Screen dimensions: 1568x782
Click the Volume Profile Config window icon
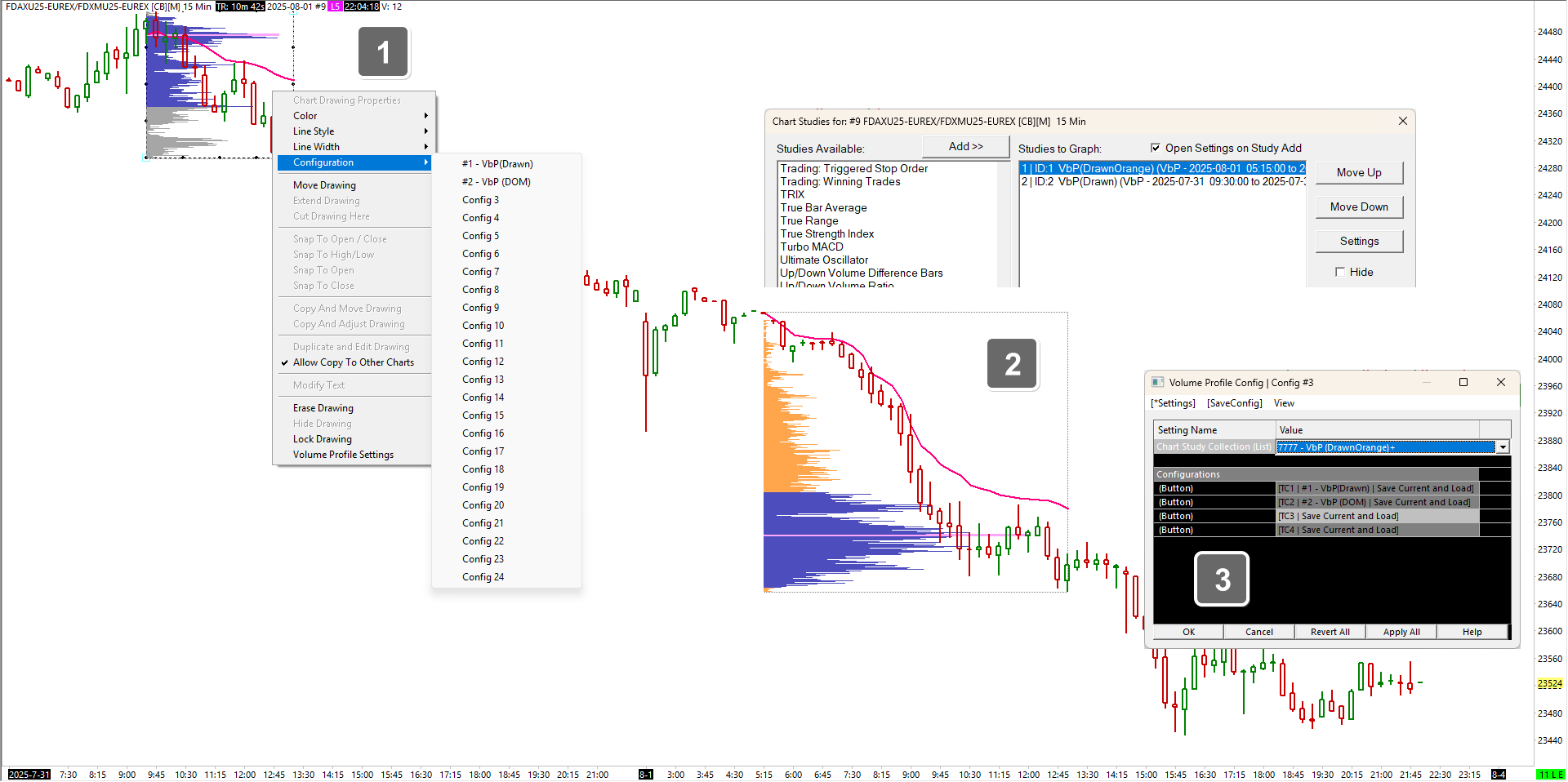1157,382
